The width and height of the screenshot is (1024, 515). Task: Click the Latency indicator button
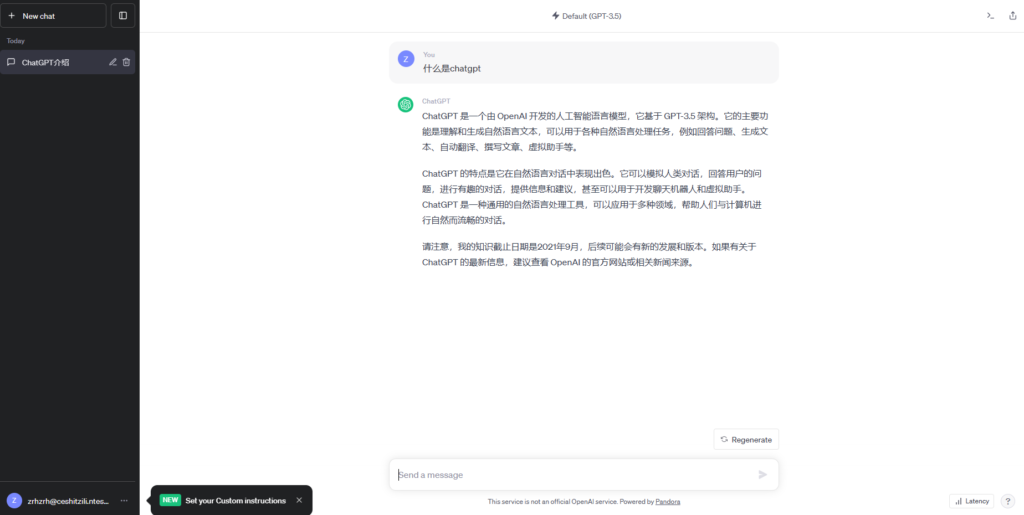(971, 501)
